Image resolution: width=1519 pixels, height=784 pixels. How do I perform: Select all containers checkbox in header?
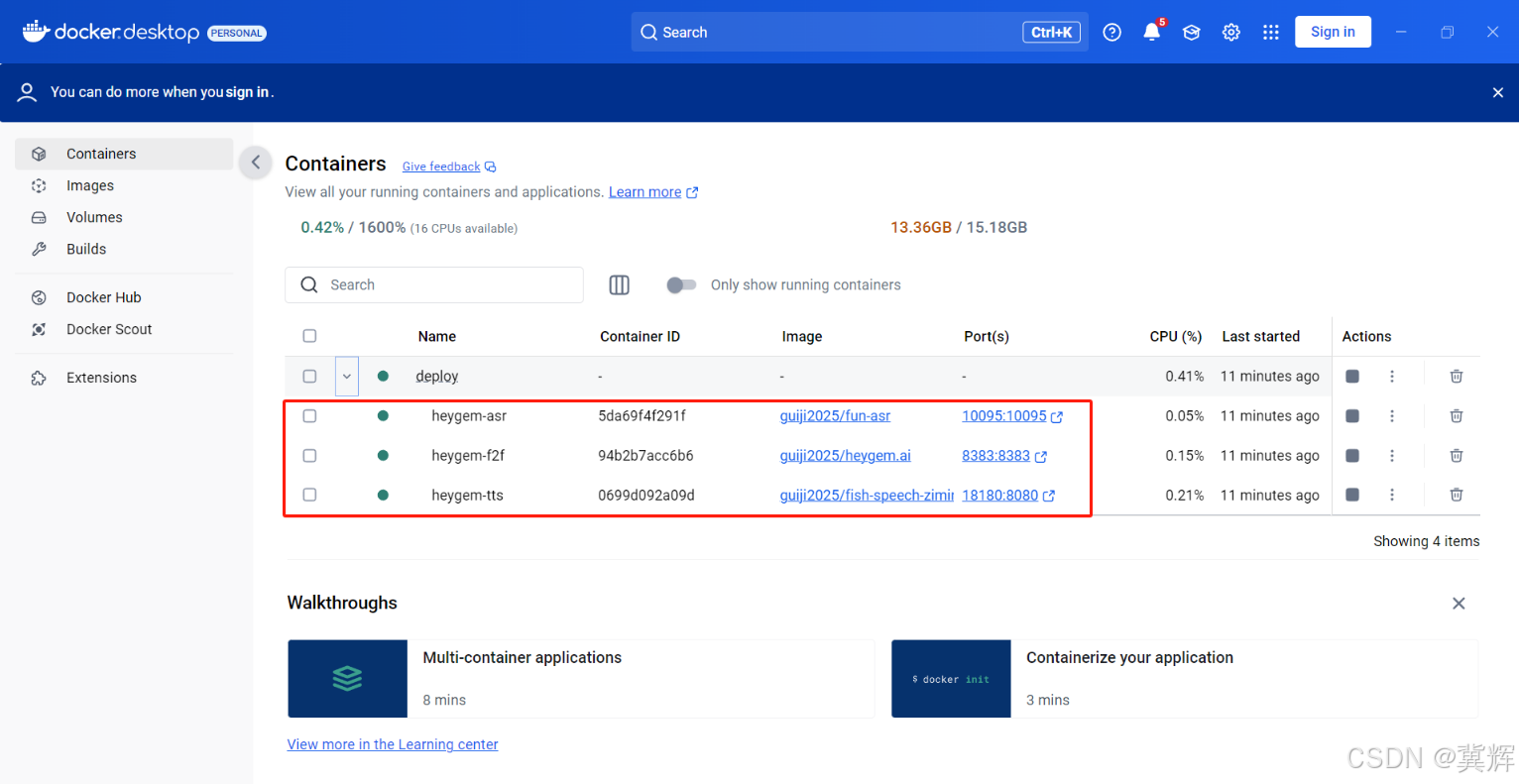(309, 336)
